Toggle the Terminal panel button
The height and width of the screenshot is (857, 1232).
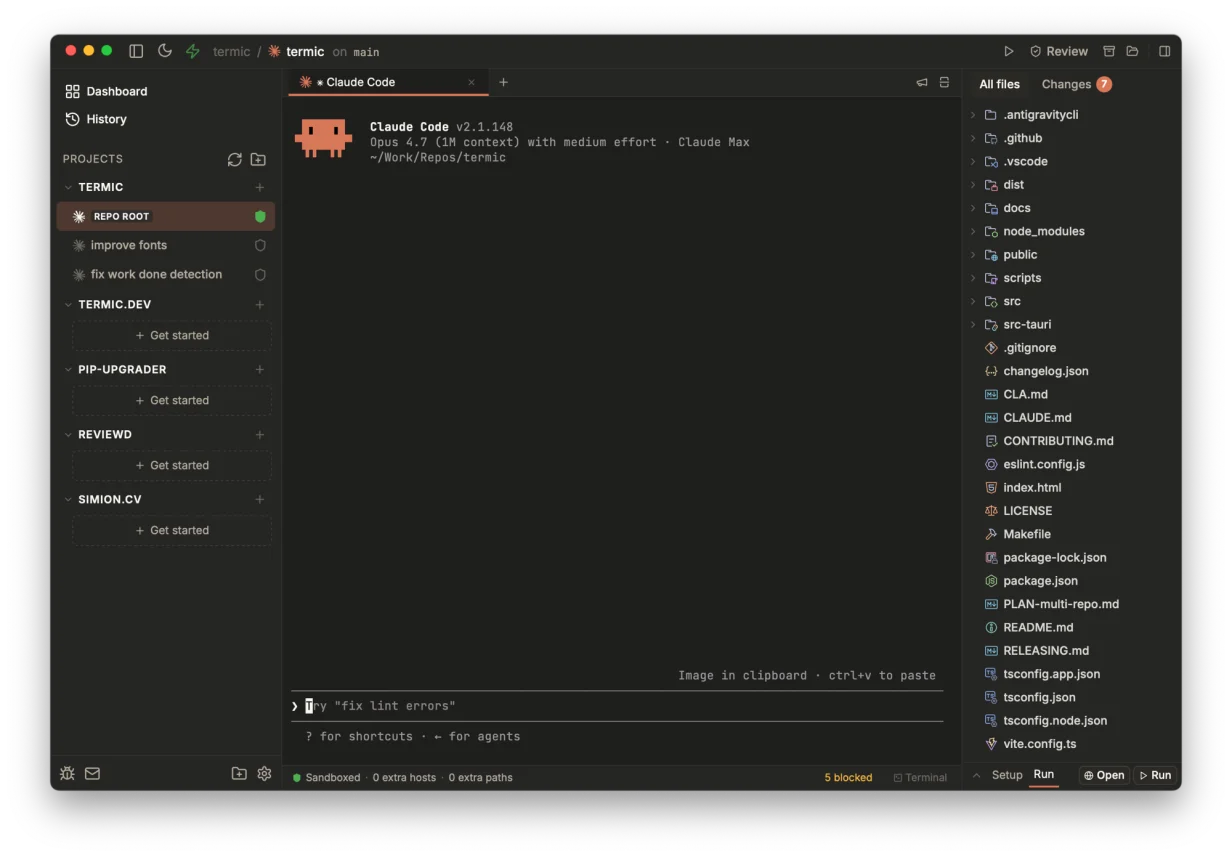(x=920, y=777)
